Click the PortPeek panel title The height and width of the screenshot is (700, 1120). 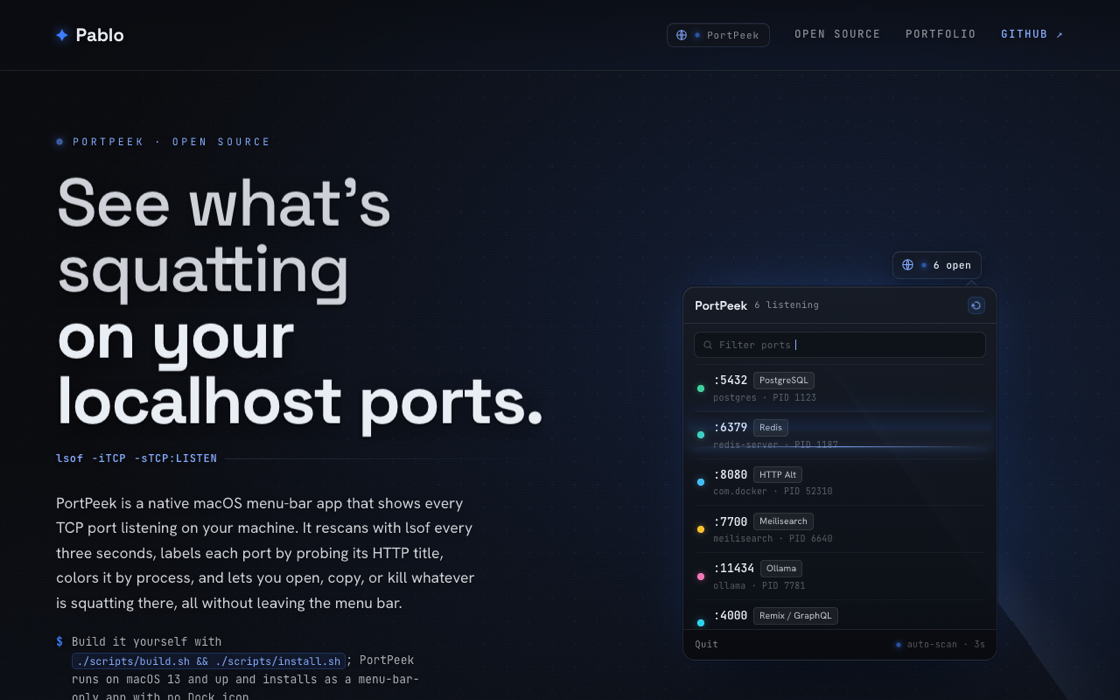click(x=721, y=306)
